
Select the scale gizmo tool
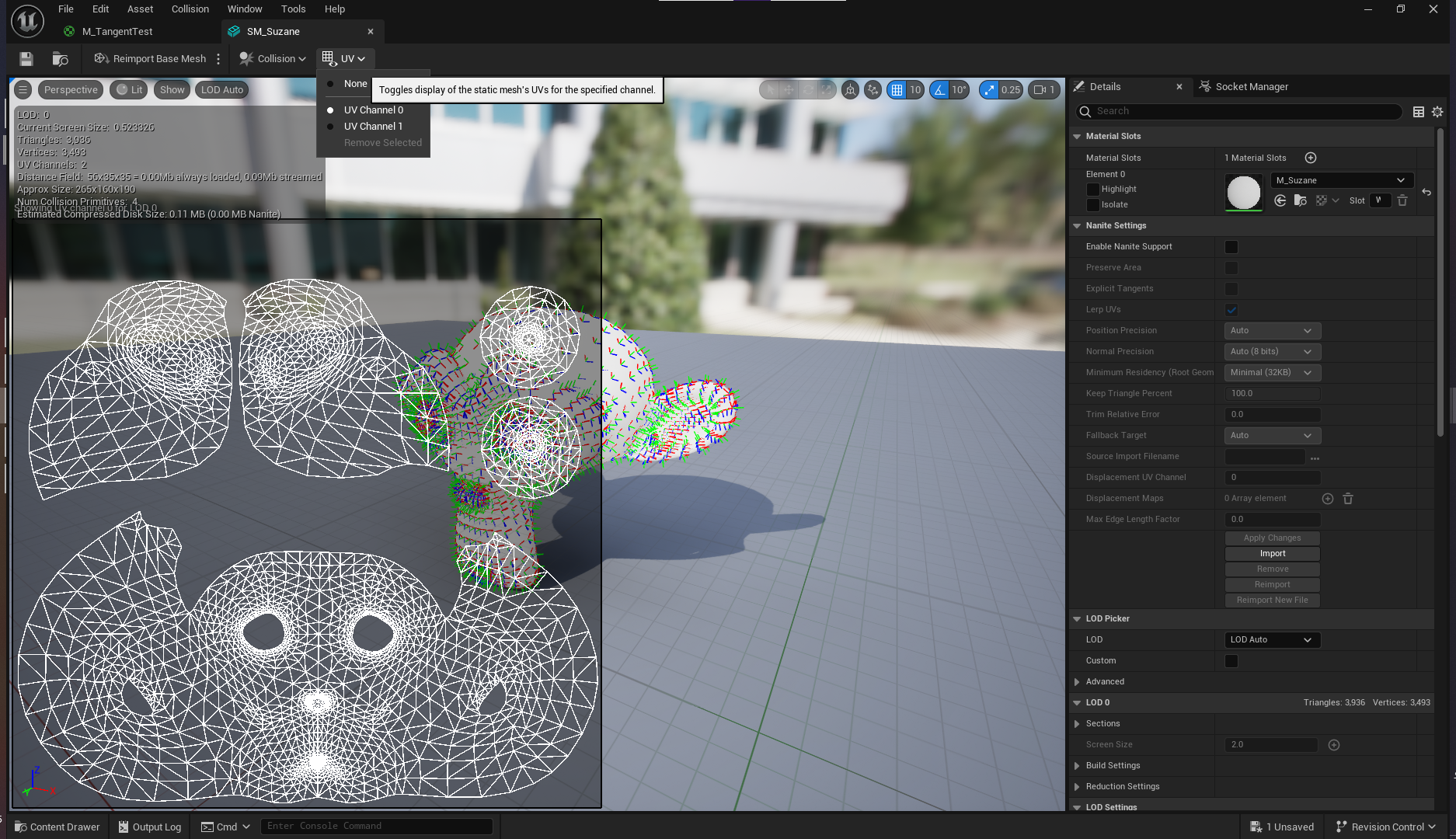pos(827,90)
